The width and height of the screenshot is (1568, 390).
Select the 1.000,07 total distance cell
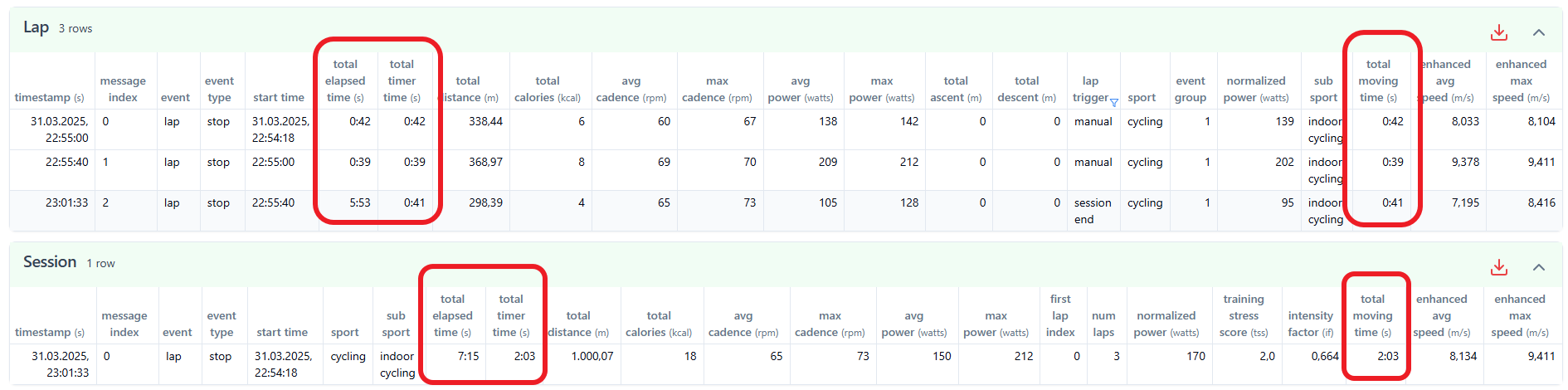tap(592, 356)
